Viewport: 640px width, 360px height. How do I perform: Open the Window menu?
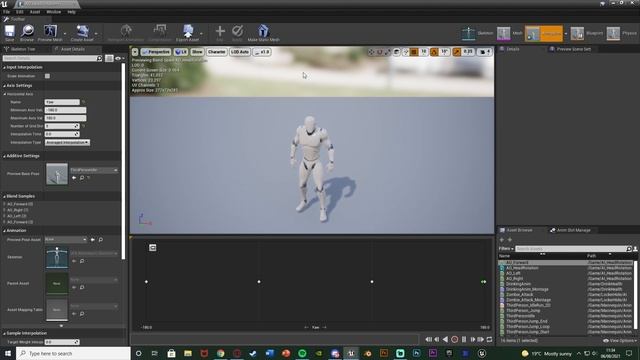click(x=53, y=12)
